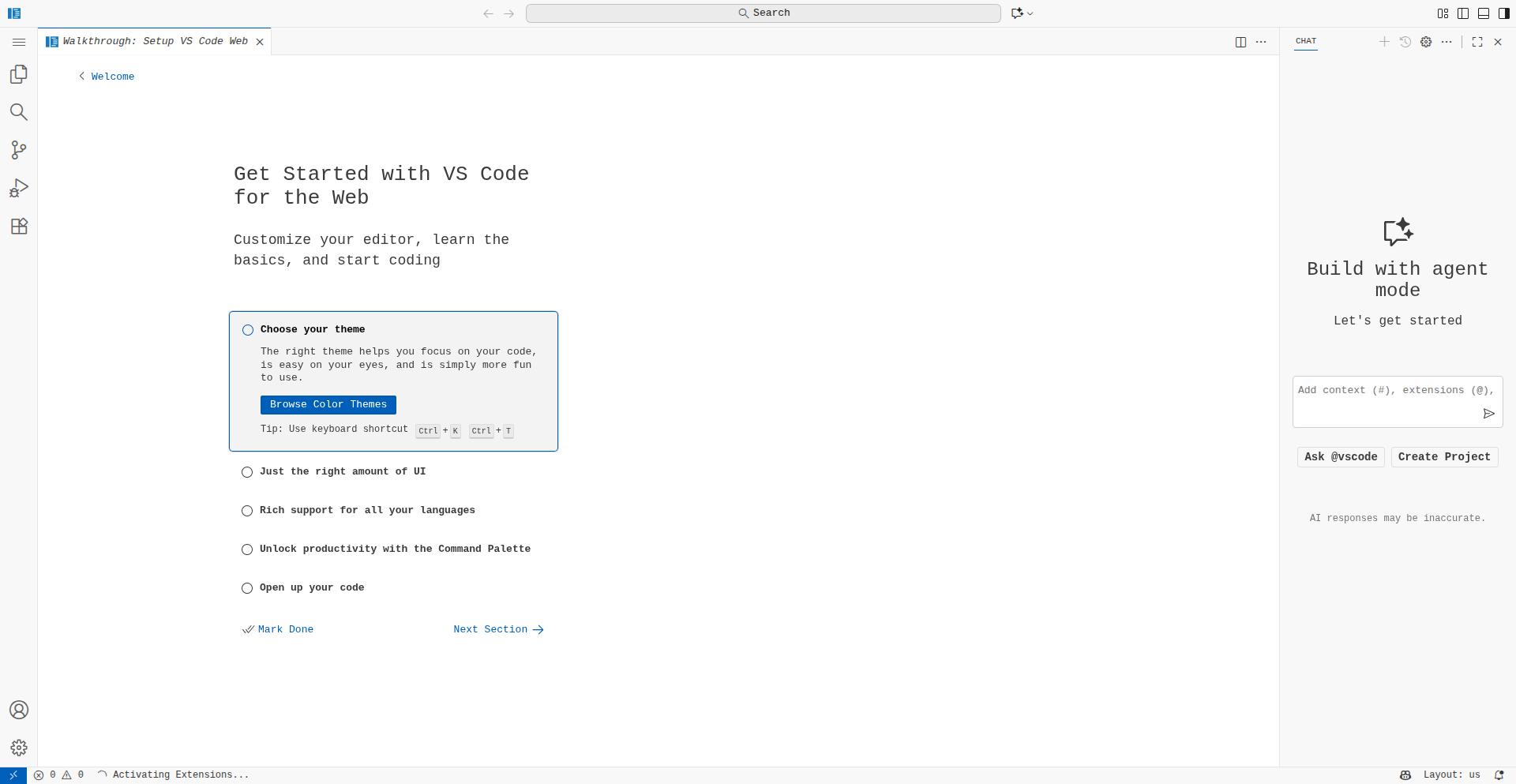The width and height of the screenshot is (1516, 784).
Task: Open the chat dropdown chevron beside search
Action: click(x=1030, y=13)
